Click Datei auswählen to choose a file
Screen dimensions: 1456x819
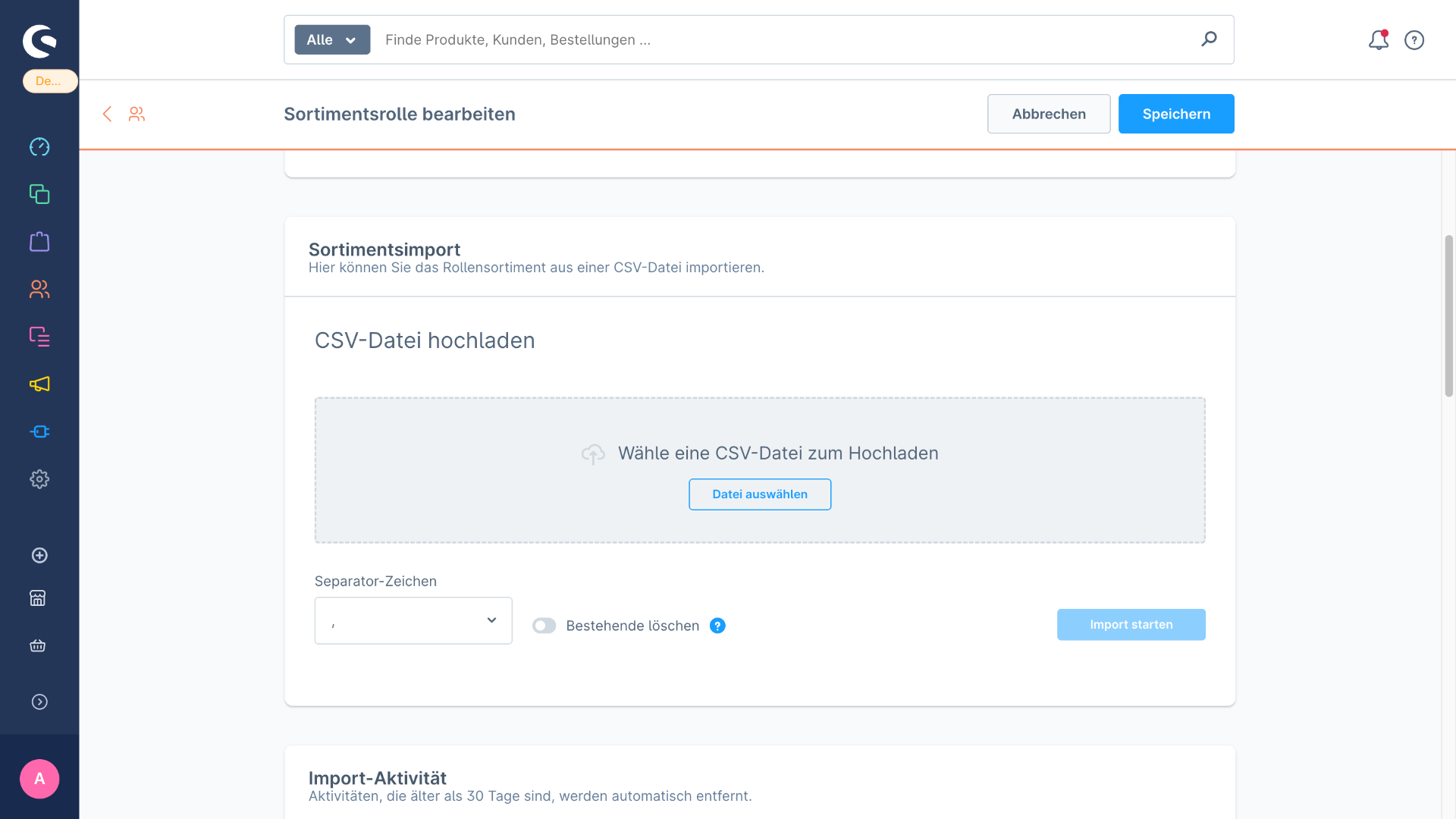[760, 494]
